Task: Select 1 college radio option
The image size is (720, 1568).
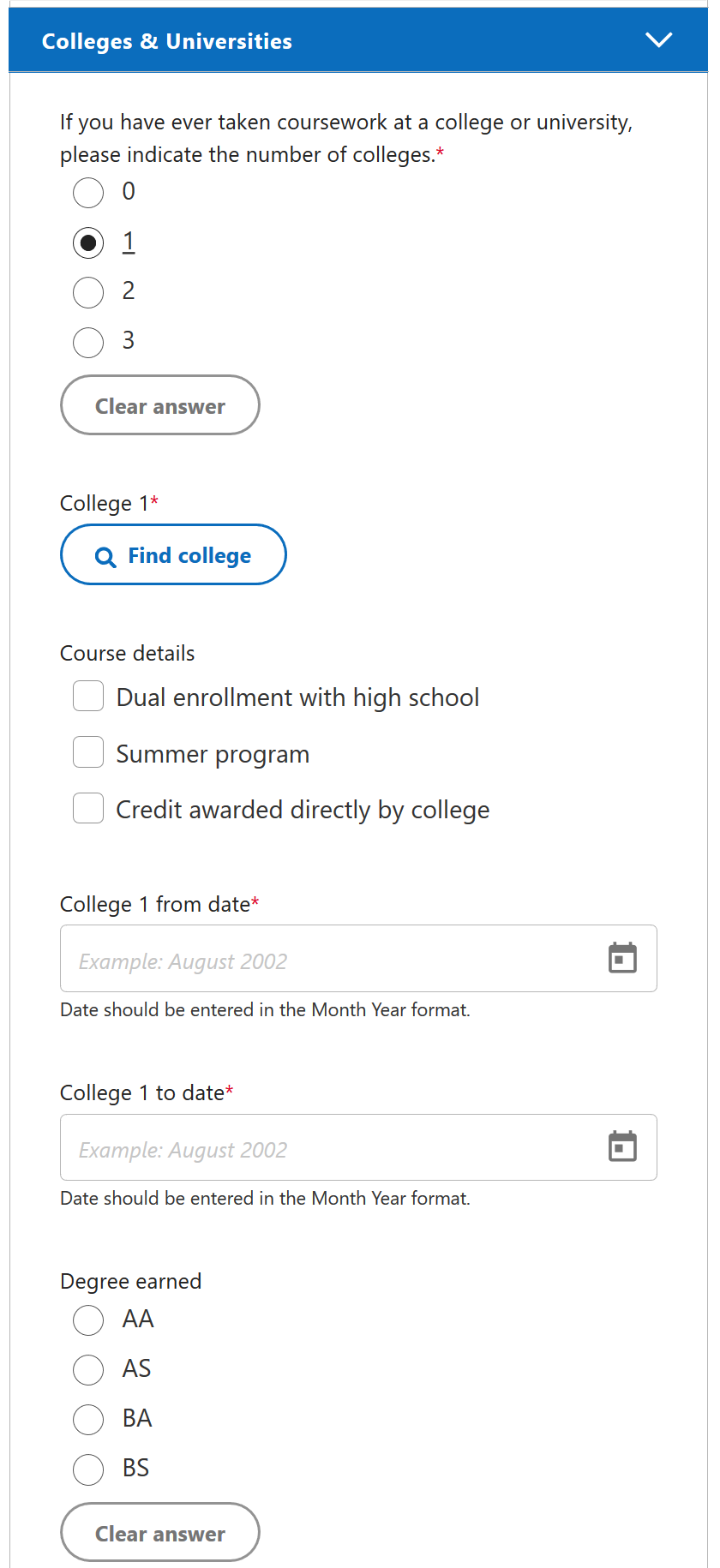Action: pyautogui.click(x=88, y=242)
